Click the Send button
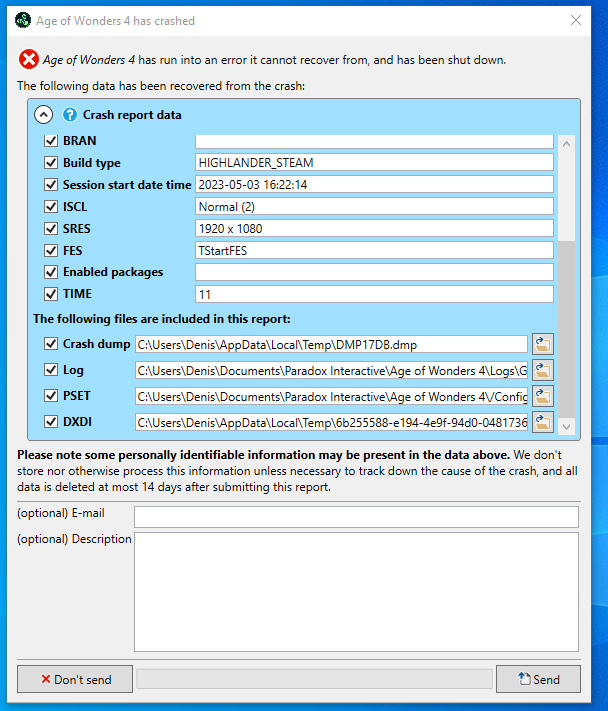Screen dimensions: 608x711 pyautogui.click(x=538, y=679)
